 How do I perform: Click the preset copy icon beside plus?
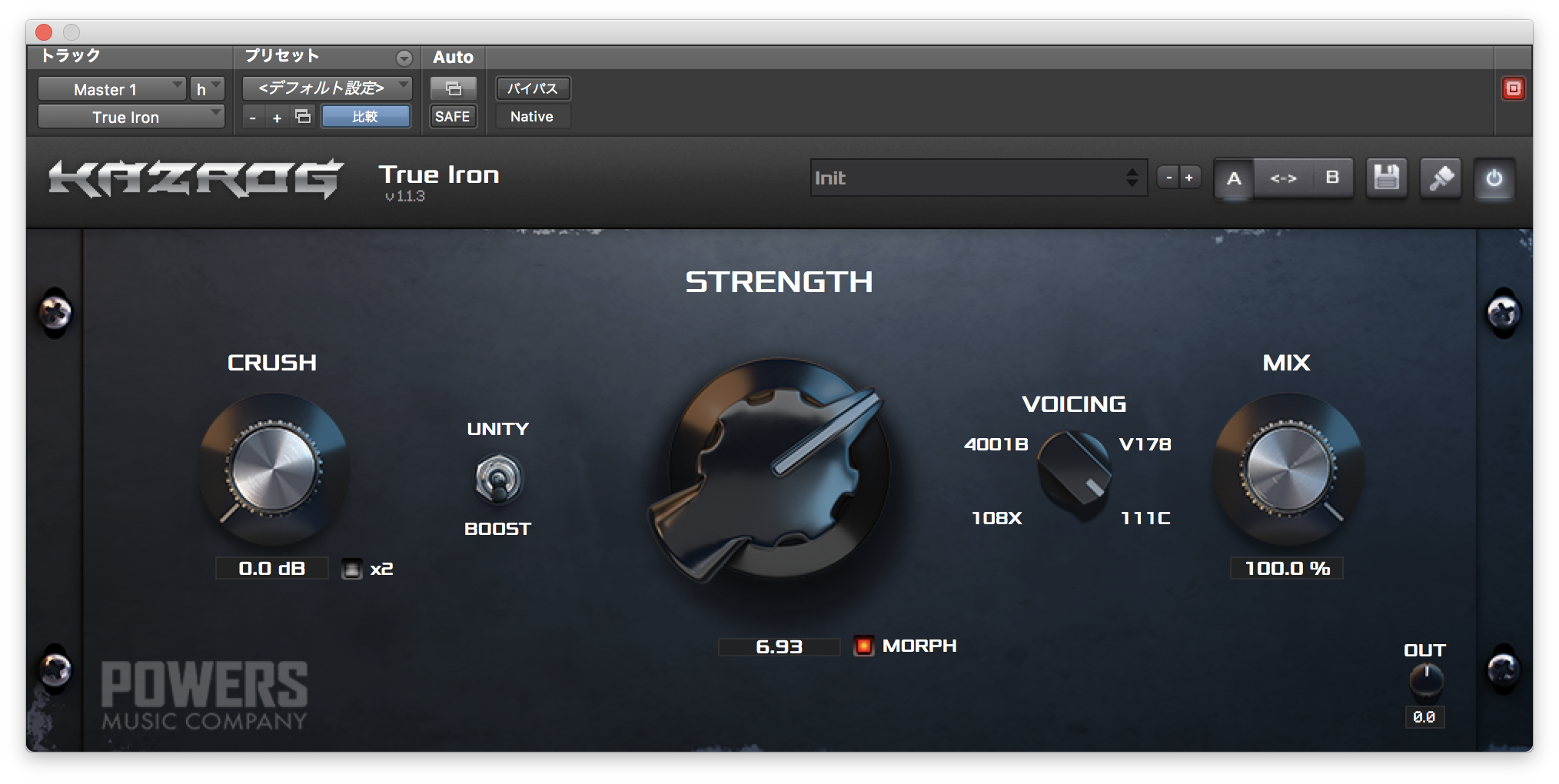point(304,117)
